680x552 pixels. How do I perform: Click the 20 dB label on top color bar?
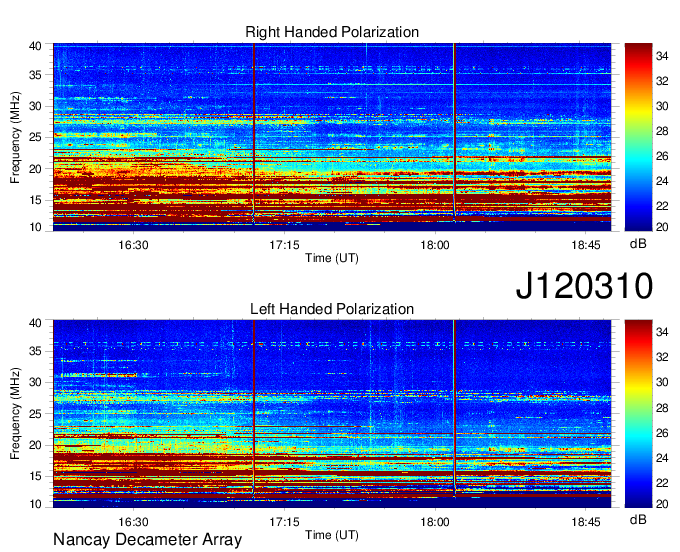pyautogui.click(x=662, y=227)
